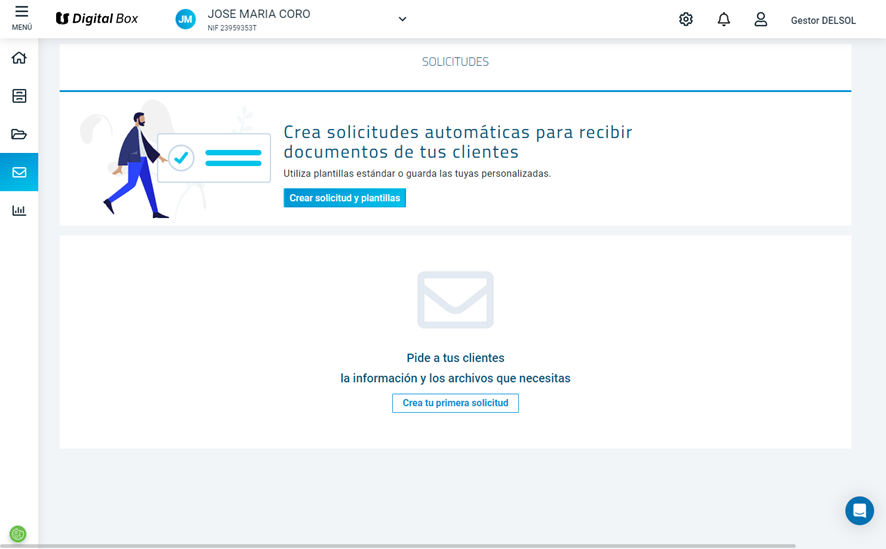
Task: Click the large envelope placeholder image
Action: [455, 300]
